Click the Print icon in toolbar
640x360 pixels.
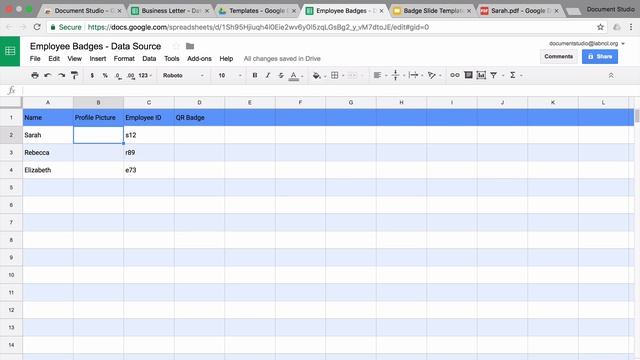[35, 75]
